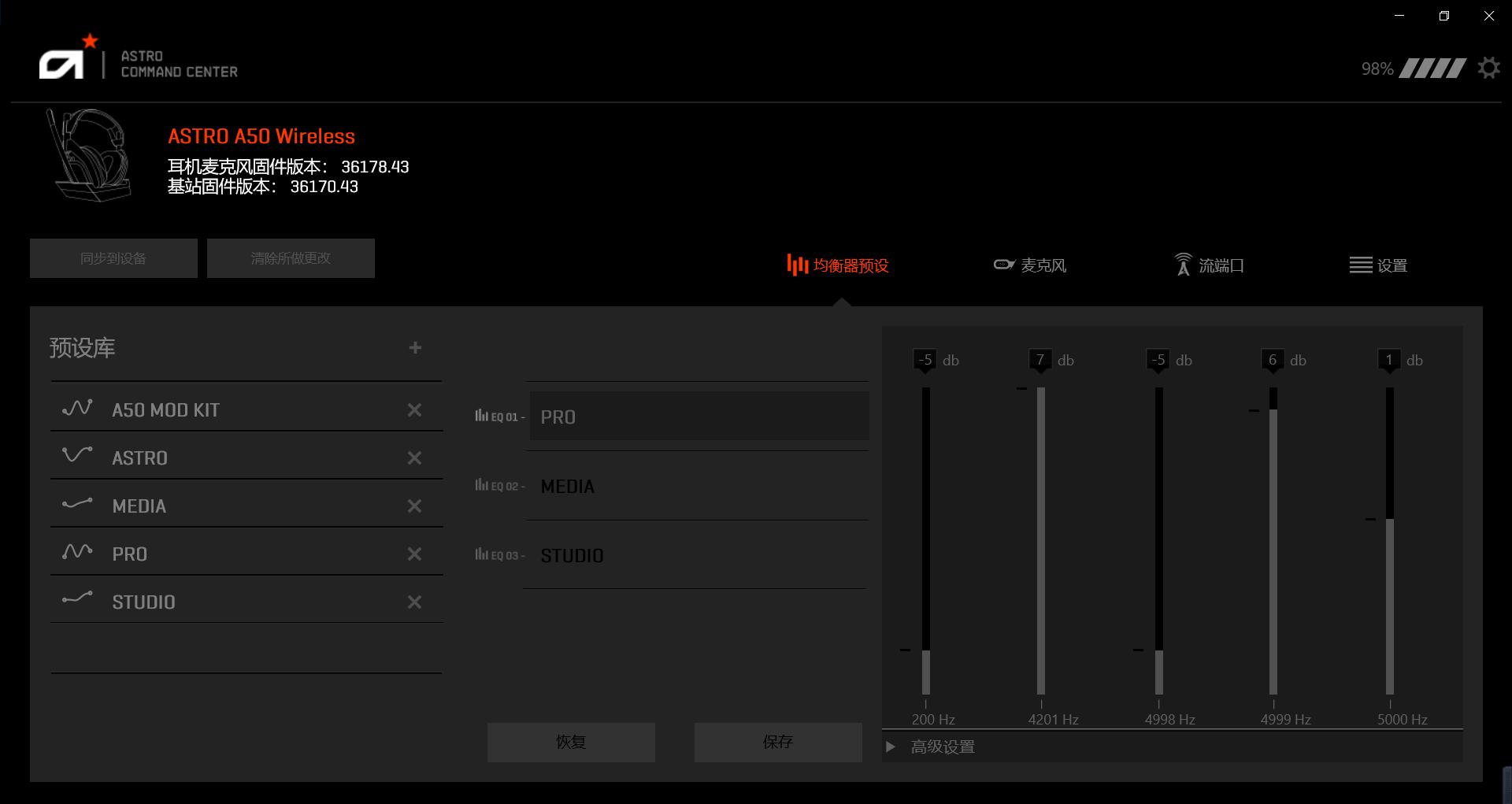The height and width of the screenshot is (804, 1512).
Task: Click the 7 db value box
Action: pyautogui.click(x=1040, y=360)
